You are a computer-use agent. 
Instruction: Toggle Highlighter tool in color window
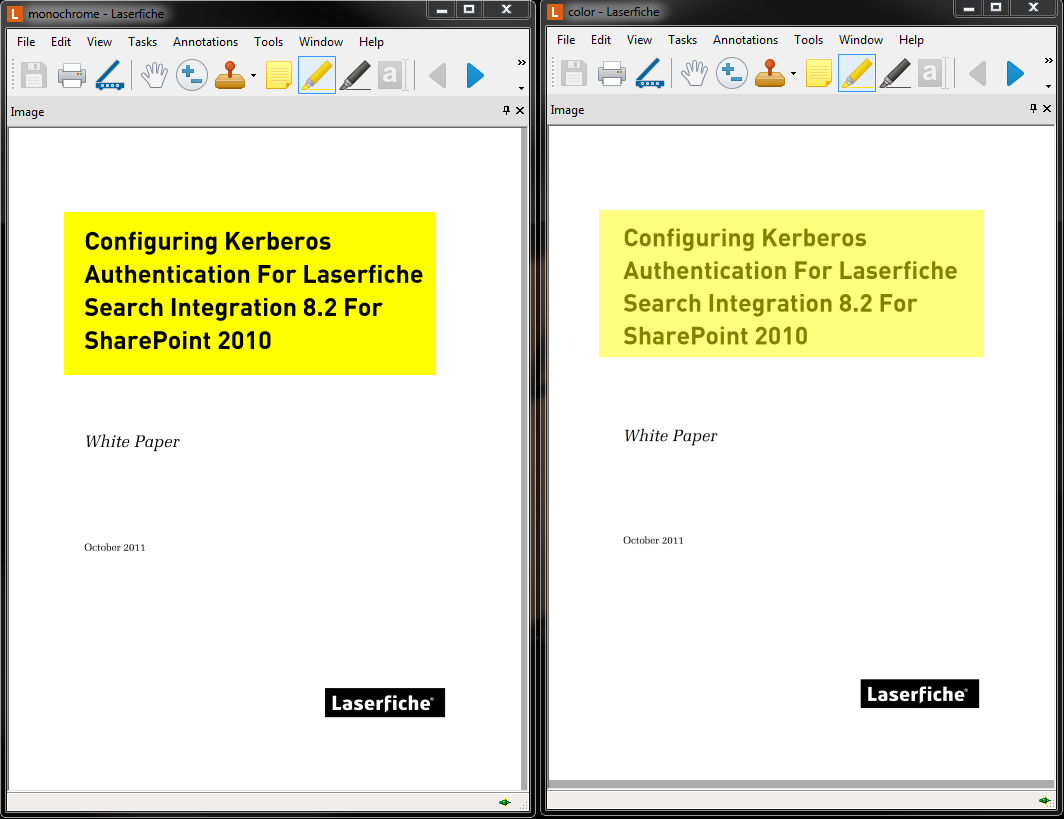(857, 73)
